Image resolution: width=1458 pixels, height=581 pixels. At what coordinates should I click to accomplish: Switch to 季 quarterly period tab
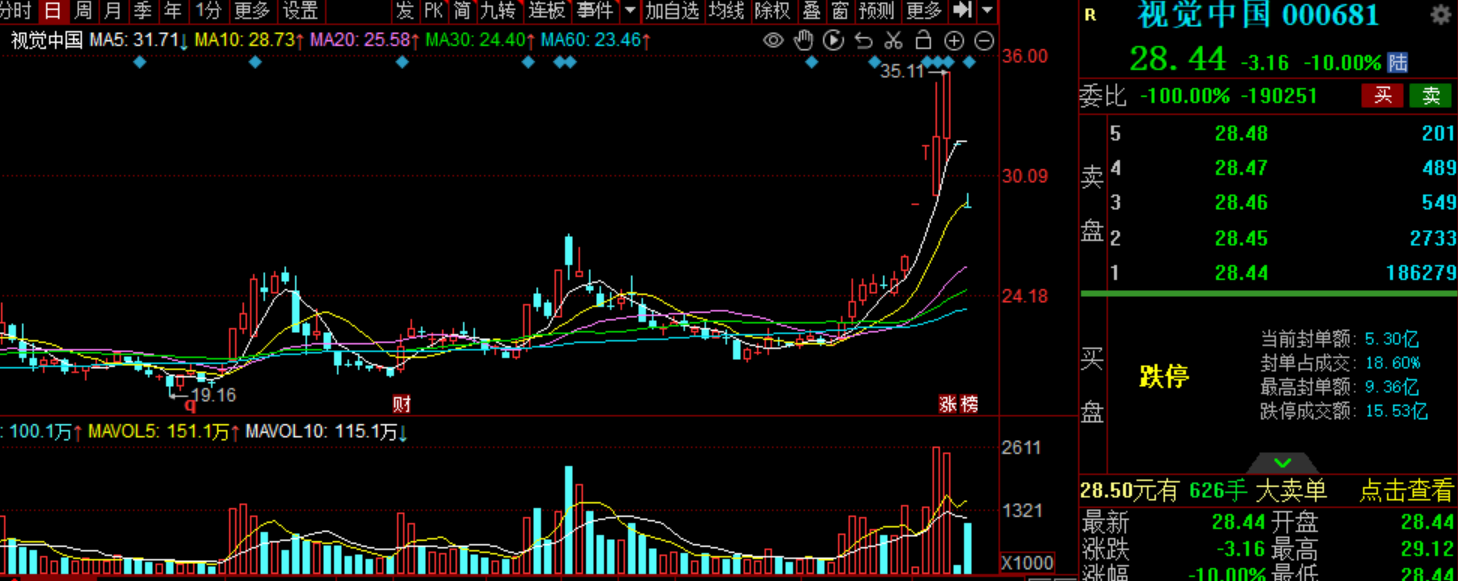(x=143, y=11)
